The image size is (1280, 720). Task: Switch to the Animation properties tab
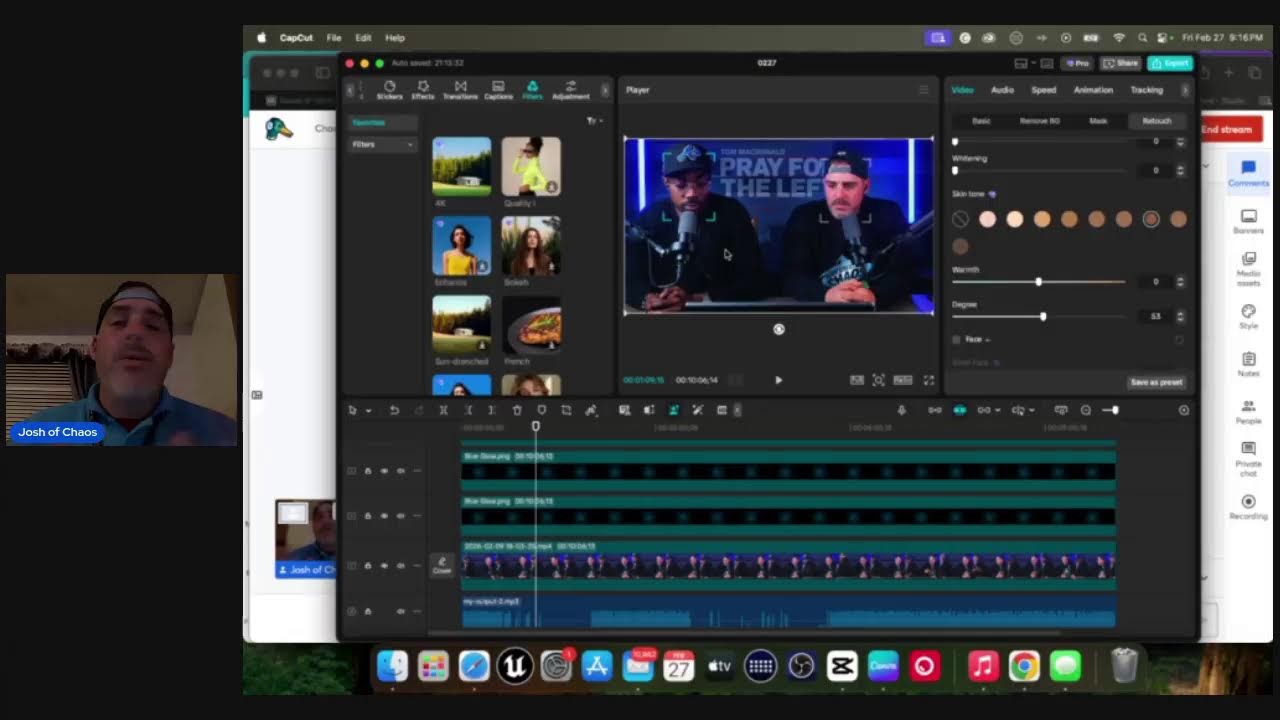pos(1093,90)
